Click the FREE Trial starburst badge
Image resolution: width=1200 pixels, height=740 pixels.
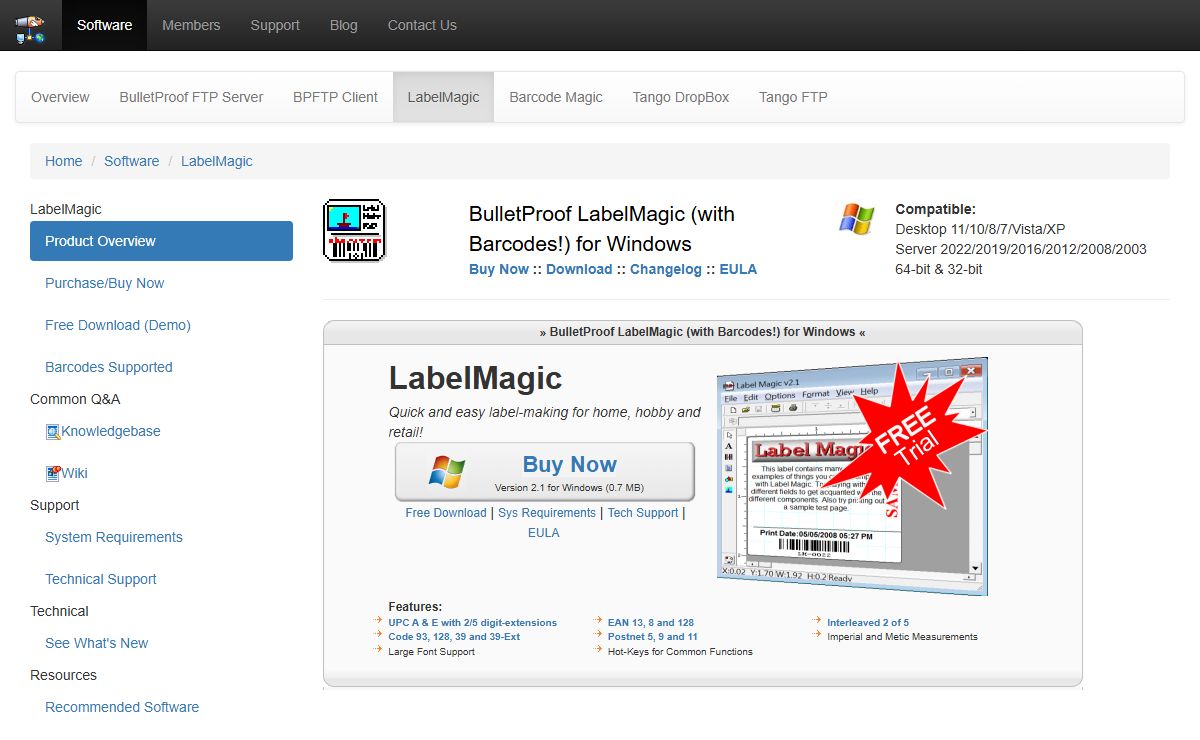[912, 433]
